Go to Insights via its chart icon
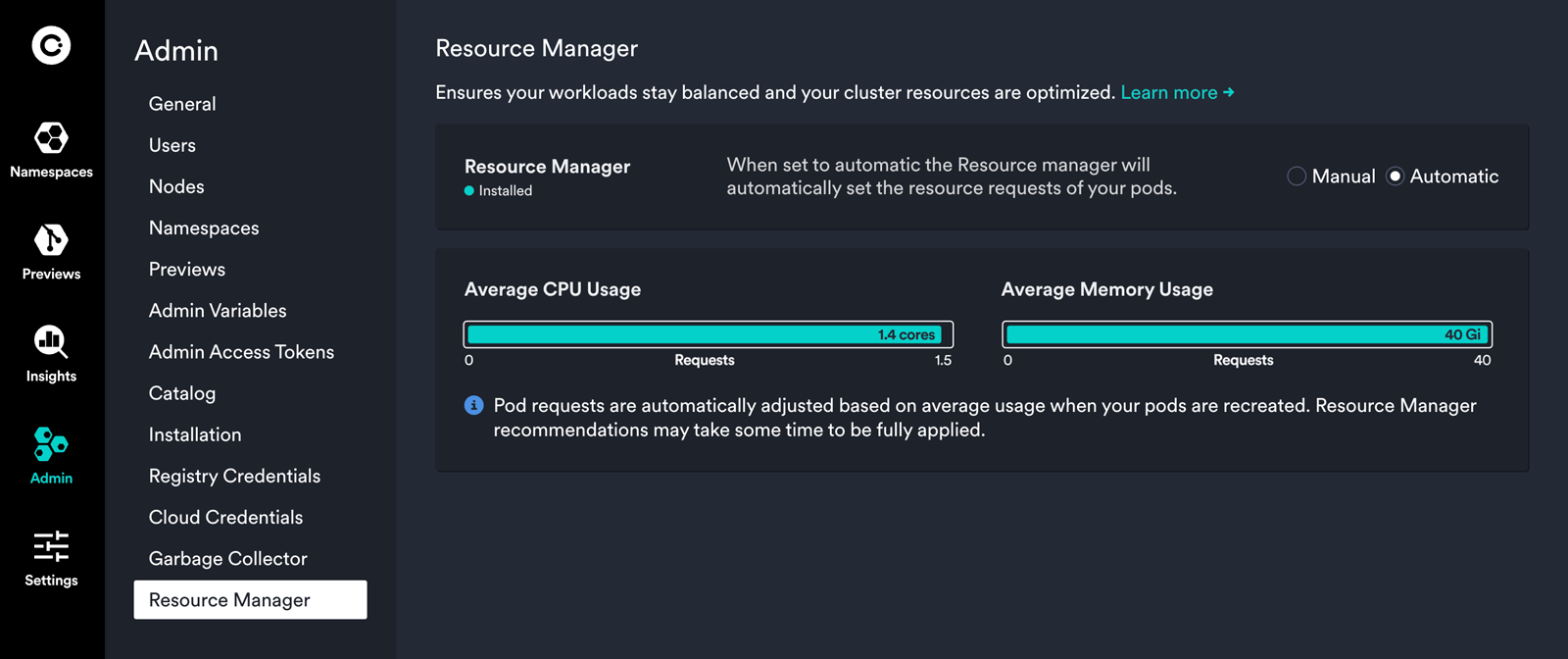This screenshot has height=659, width=1568. tap(51, 343)
